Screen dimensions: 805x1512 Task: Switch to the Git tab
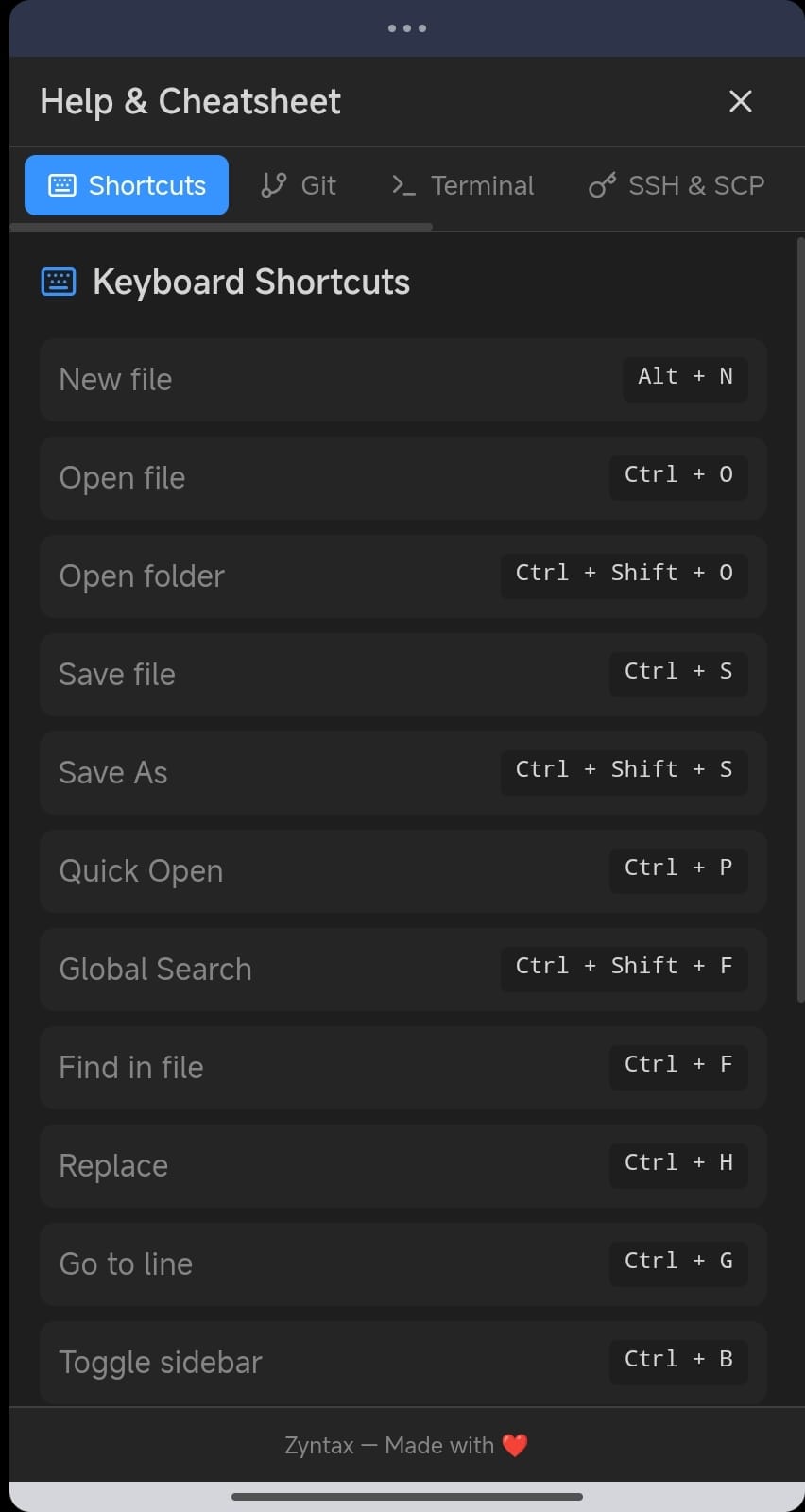click(x=298, y=185)
